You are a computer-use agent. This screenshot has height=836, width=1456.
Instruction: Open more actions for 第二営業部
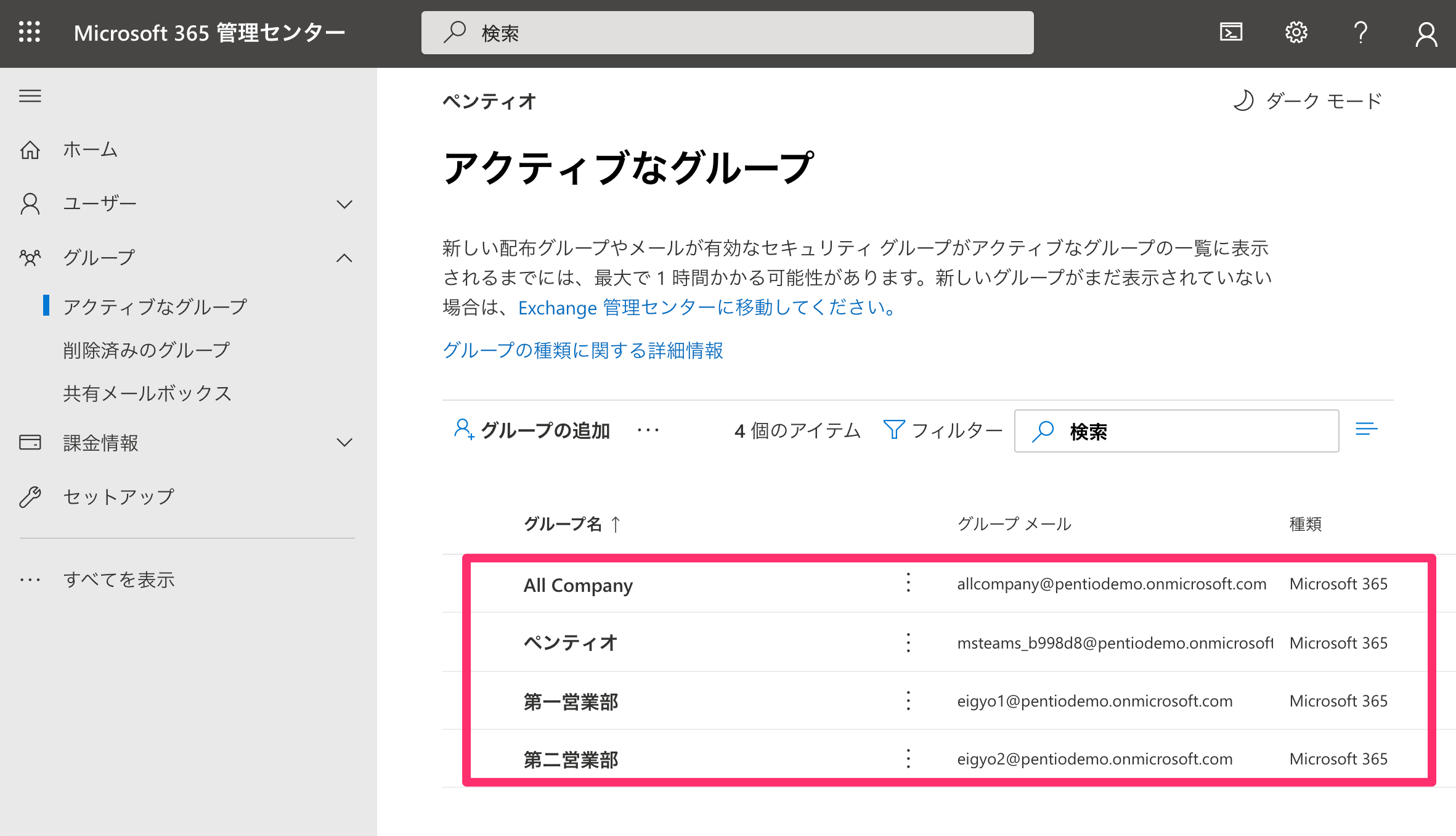[908, 759]
